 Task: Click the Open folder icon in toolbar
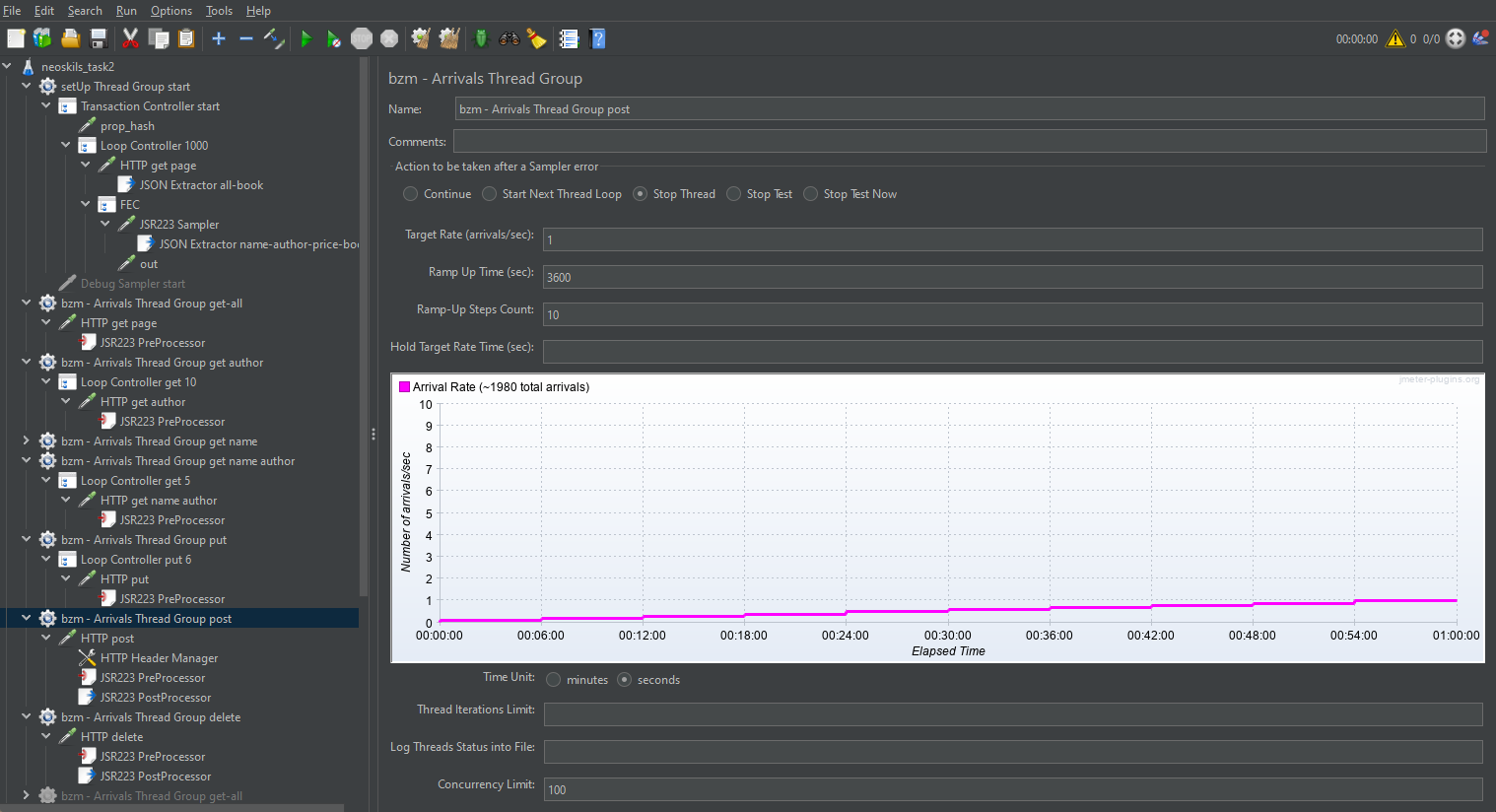pyautogui.click(x=70, y=38)
